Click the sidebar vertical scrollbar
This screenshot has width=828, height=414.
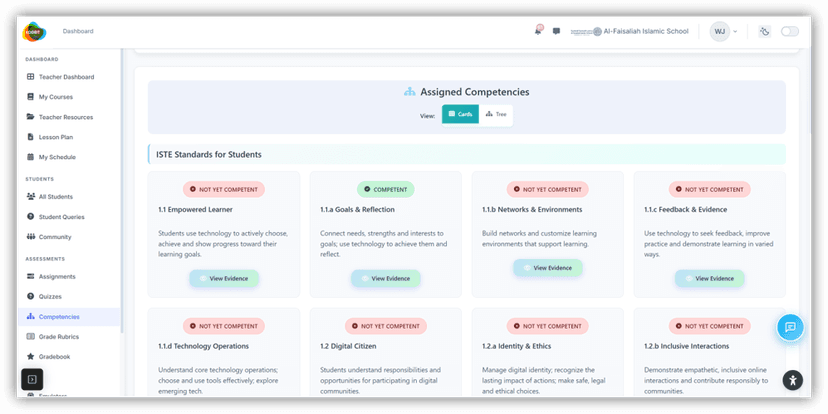[122, 200]
